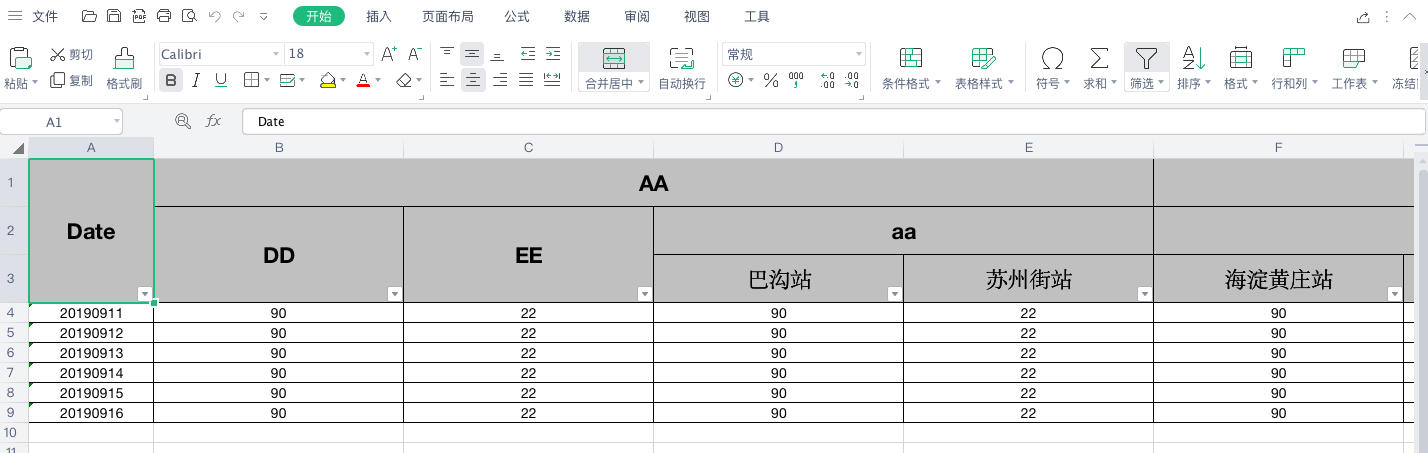Screen dimensions: 1428x453
Task: Toggle middle vertical alignment
Action: click(473, 54)
